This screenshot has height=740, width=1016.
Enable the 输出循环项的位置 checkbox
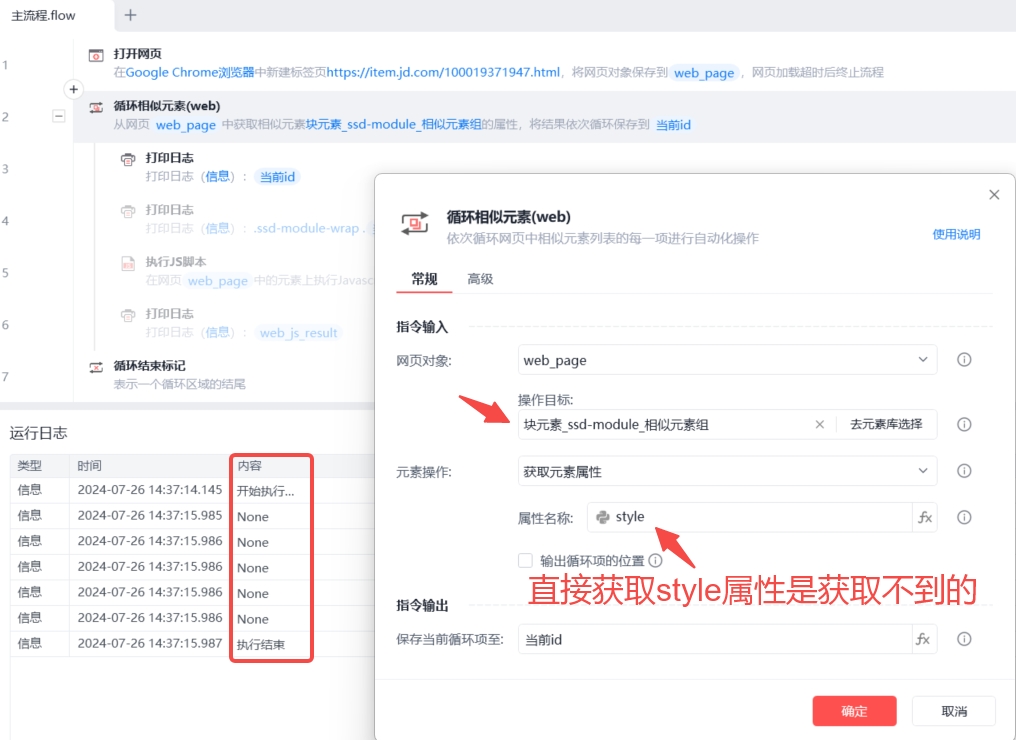(x=525, y=561)
